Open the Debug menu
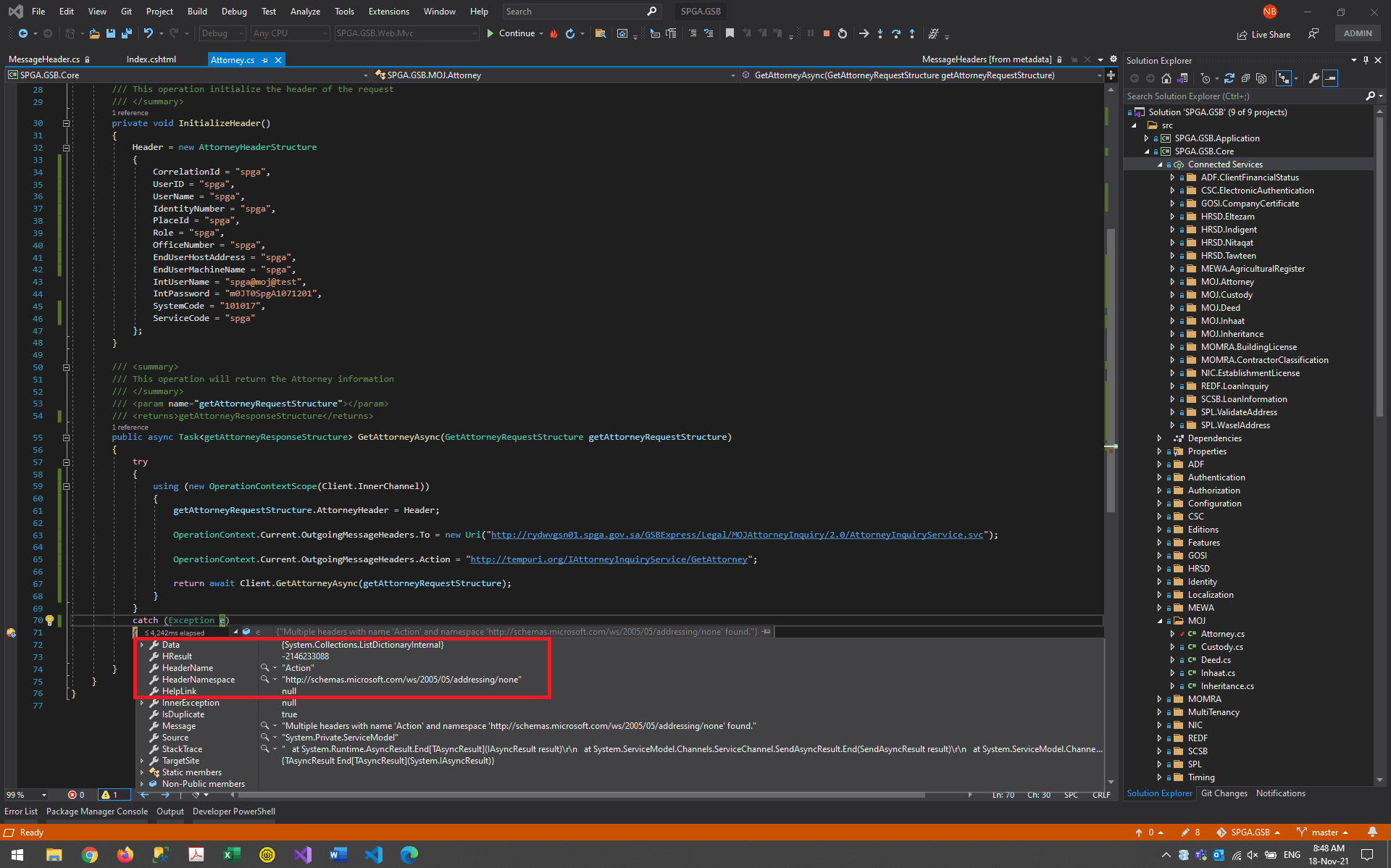 pos(233,12)
